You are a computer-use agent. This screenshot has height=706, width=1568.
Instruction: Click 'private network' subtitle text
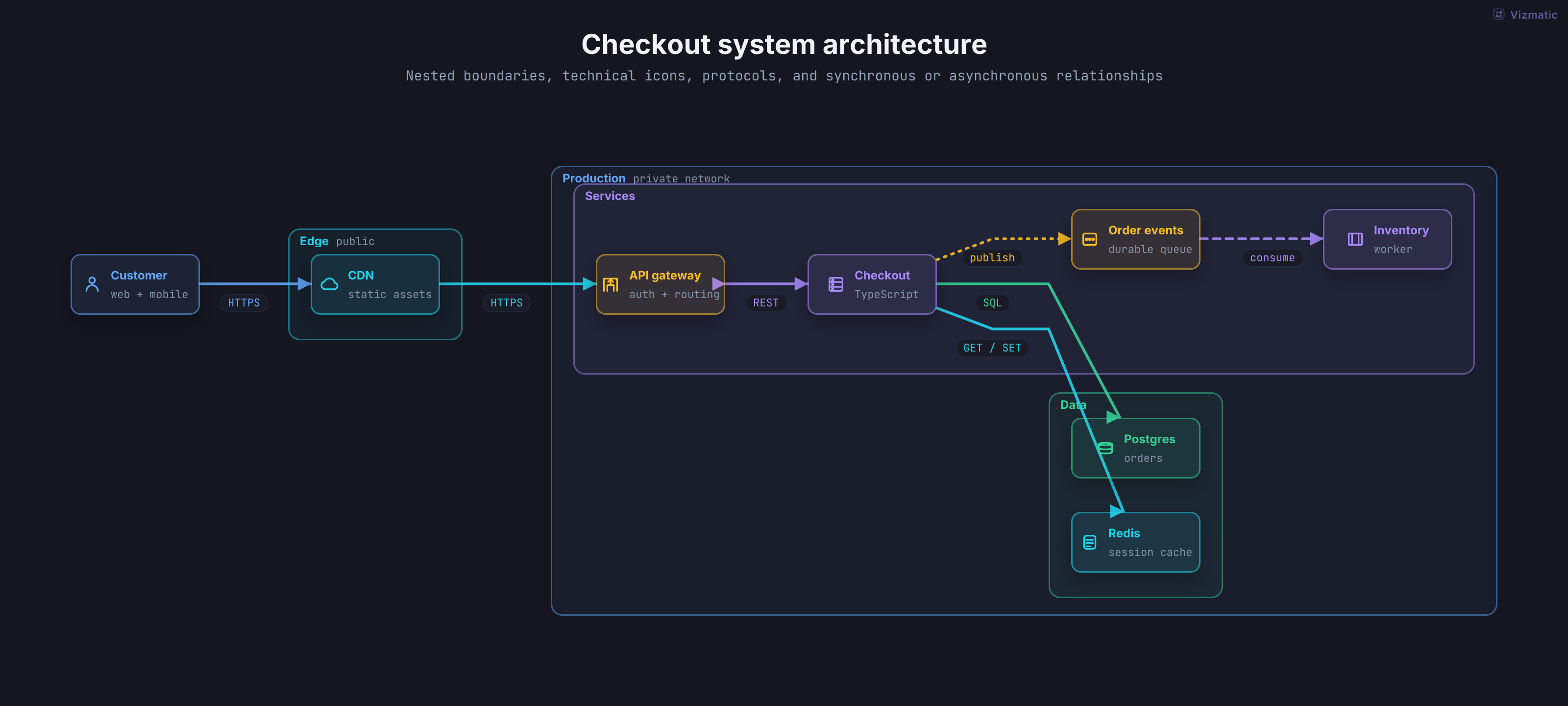coord(681,179)
